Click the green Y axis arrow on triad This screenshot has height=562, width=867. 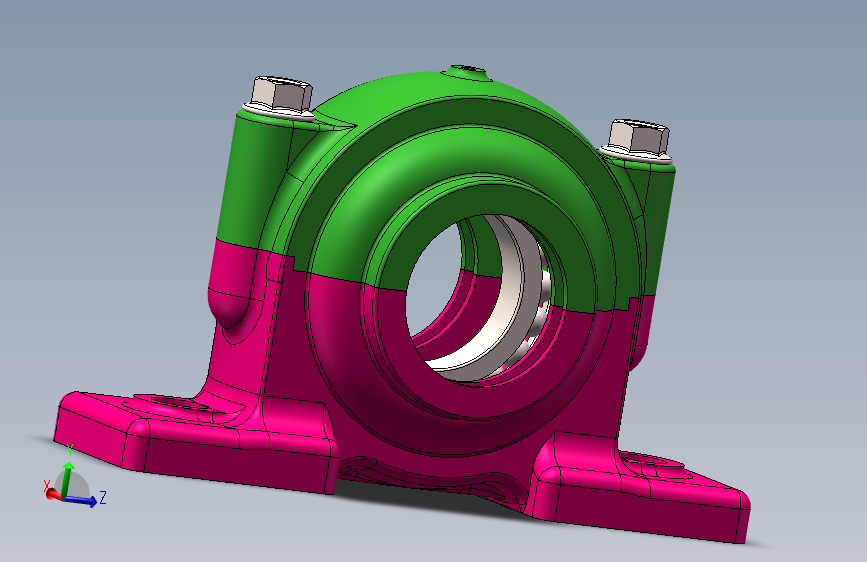66,478
